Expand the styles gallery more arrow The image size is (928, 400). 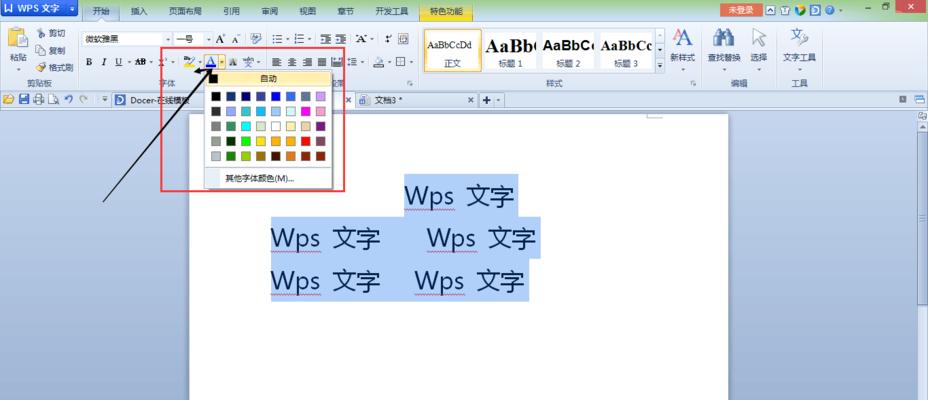(660, 67)
